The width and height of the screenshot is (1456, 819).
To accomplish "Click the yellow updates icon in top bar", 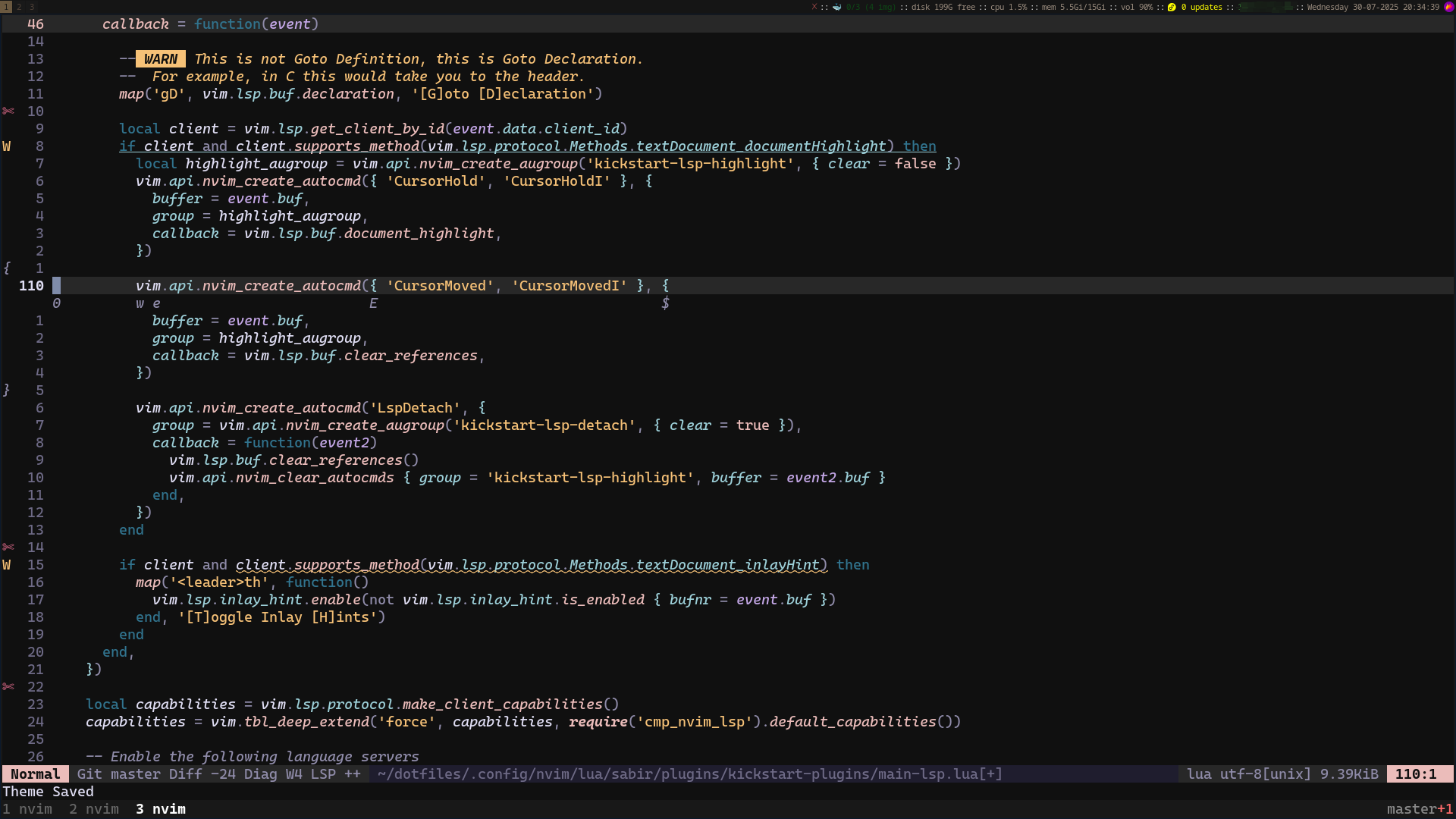I will pyautogui.click(x=1172, y=7).
